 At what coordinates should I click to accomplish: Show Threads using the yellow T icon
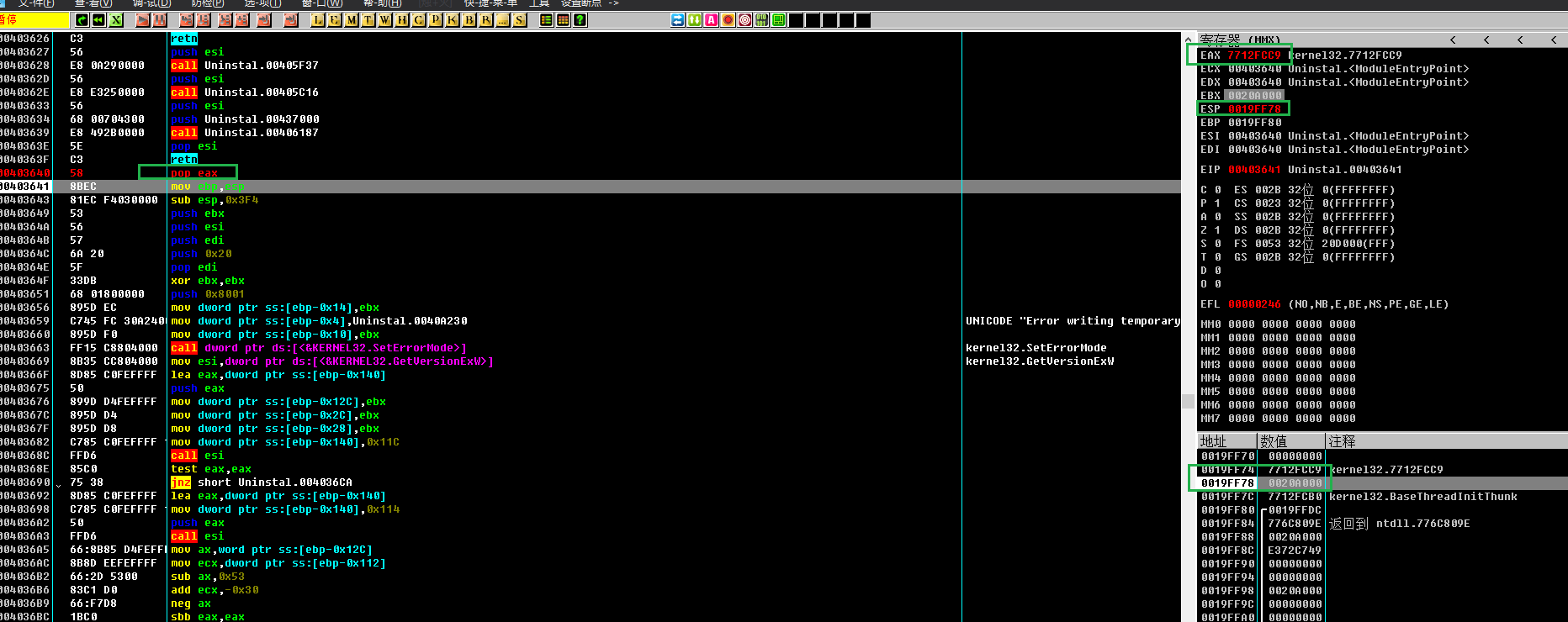[368, 20]
